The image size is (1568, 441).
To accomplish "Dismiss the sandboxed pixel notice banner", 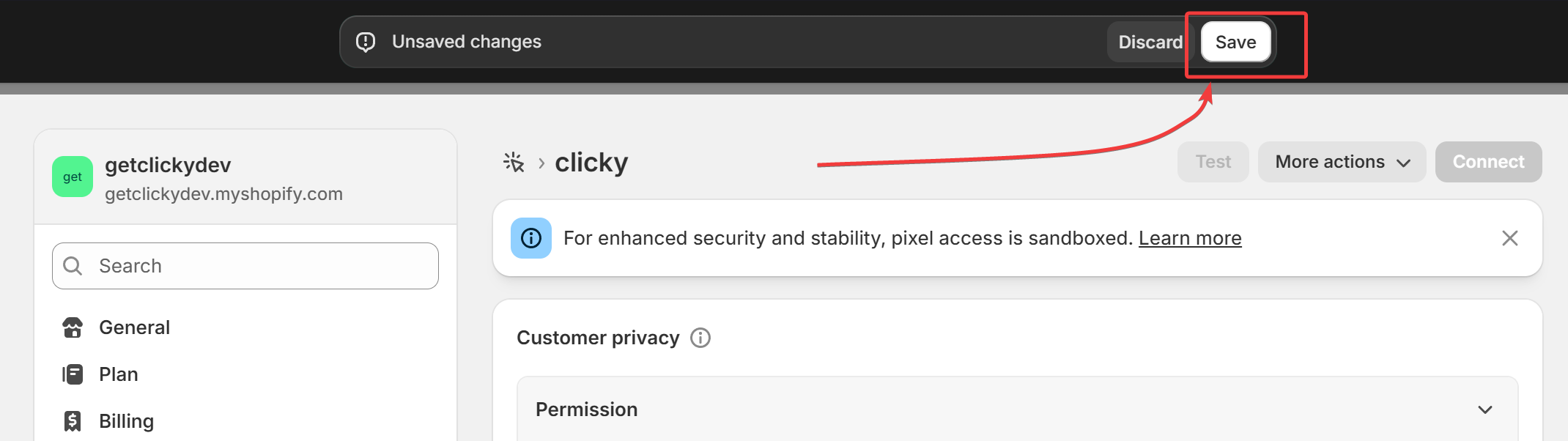I will click(1509, 238).
